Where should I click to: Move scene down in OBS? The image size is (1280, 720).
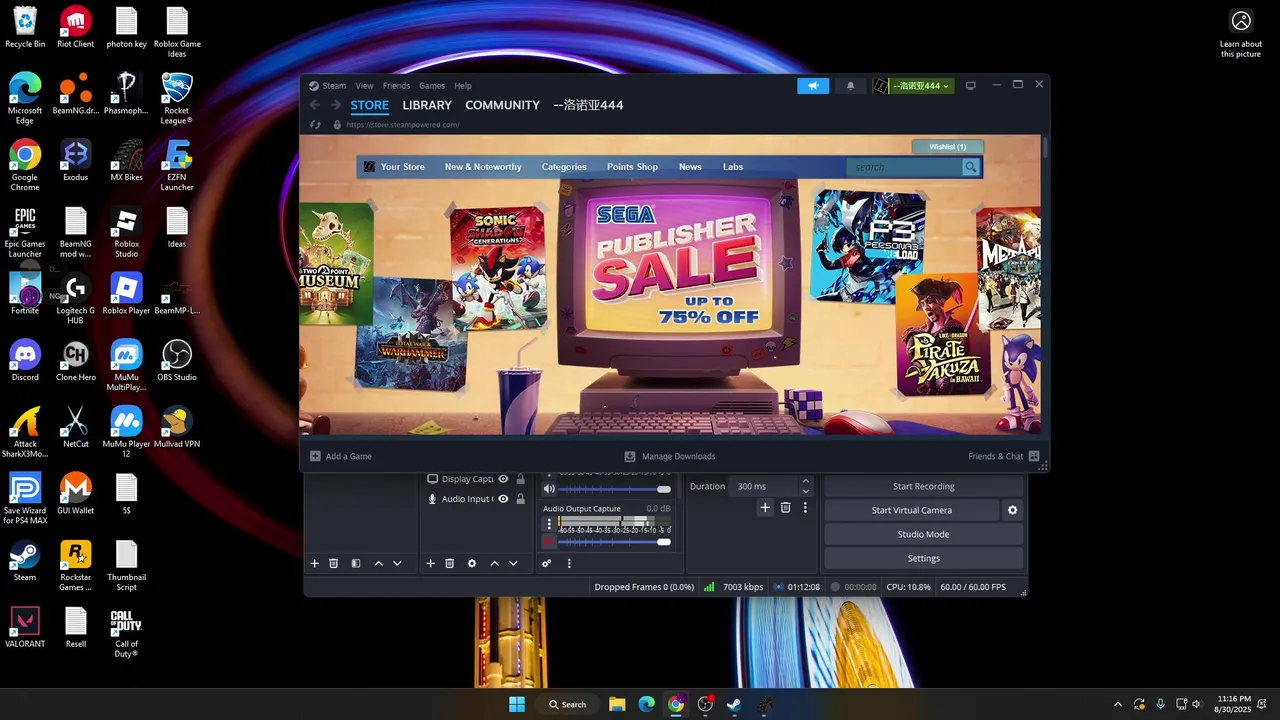click(397, 564)
